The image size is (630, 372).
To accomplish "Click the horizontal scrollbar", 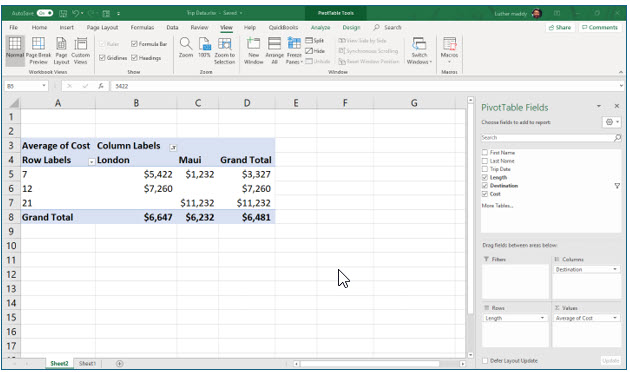I will [370, 364].
